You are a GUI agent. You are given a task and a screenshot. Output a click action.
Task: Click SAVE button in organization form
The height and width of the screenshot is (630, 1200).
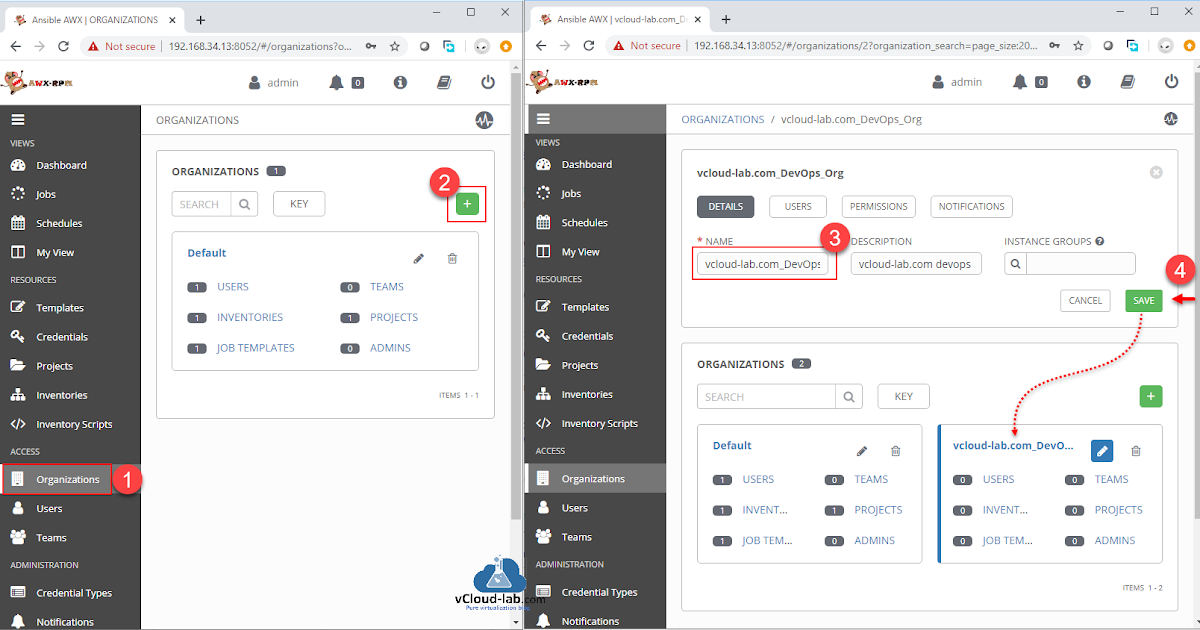pos(1144,300)
